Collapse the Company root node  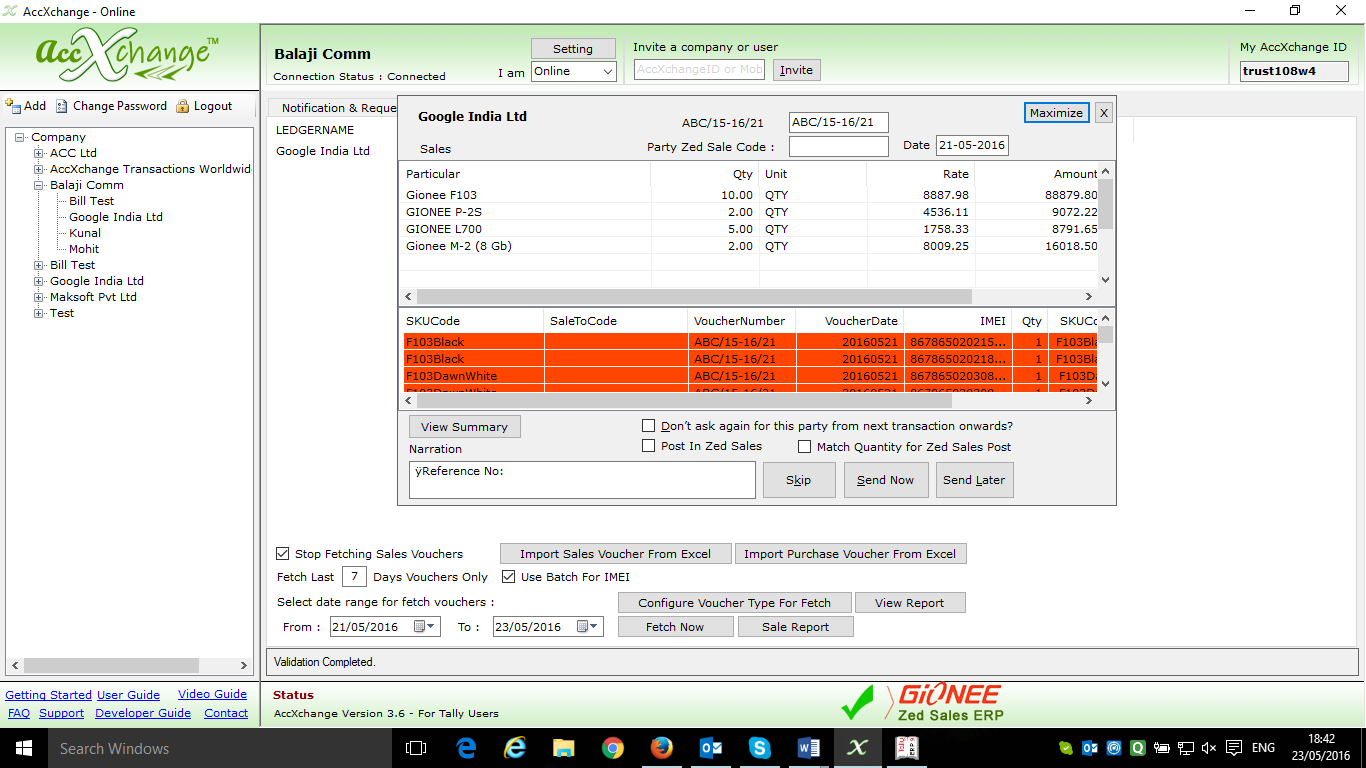pyautogui.click(x=20, y=137)
